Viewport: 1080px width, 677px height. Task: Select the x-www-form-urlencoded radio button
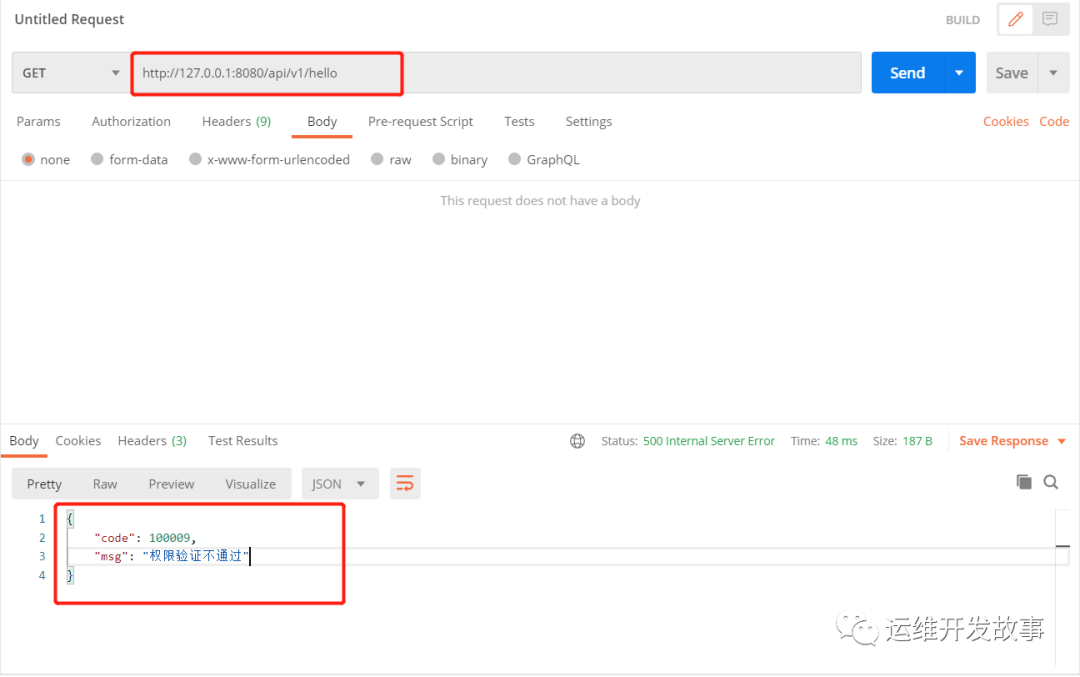pos(196,159)
